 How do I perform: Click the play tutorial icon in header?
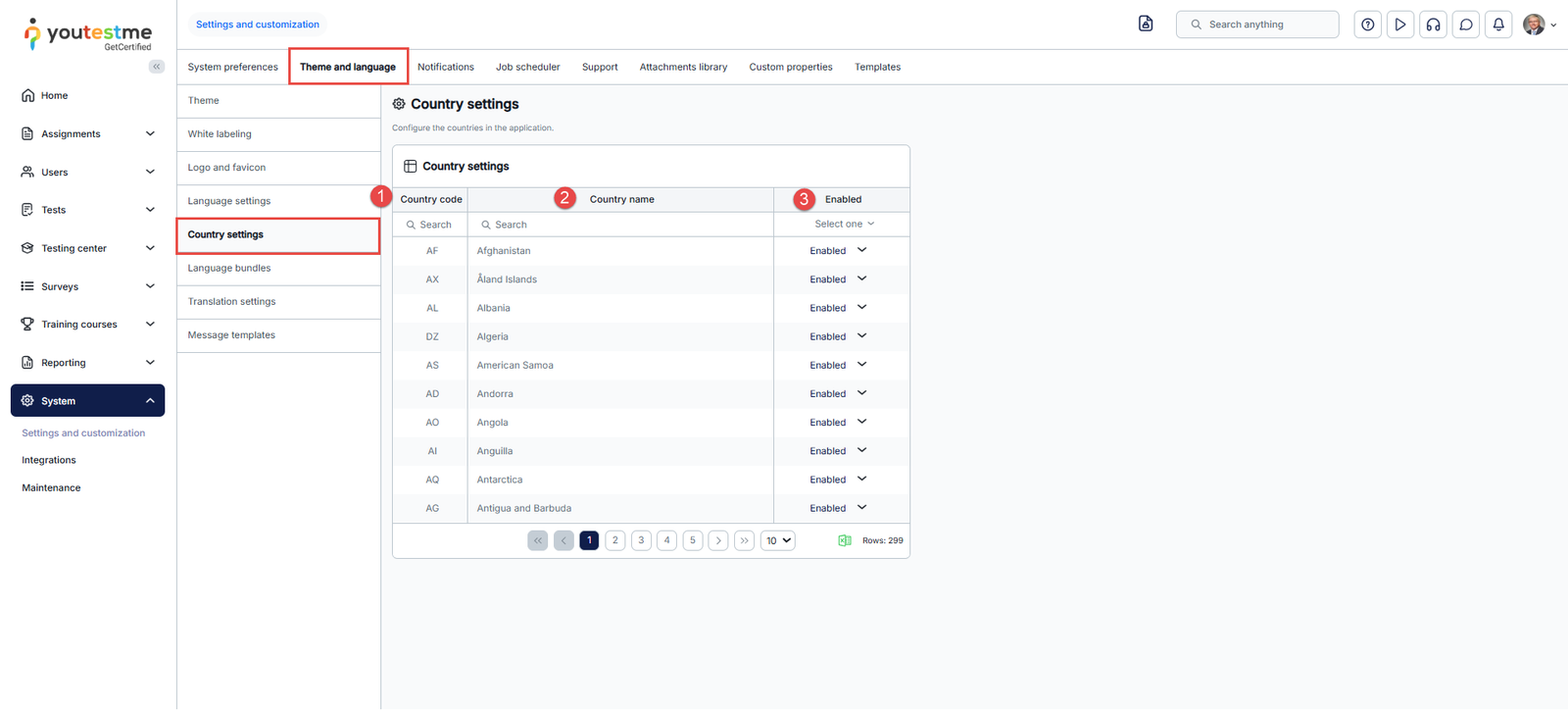click(1400, 25)
